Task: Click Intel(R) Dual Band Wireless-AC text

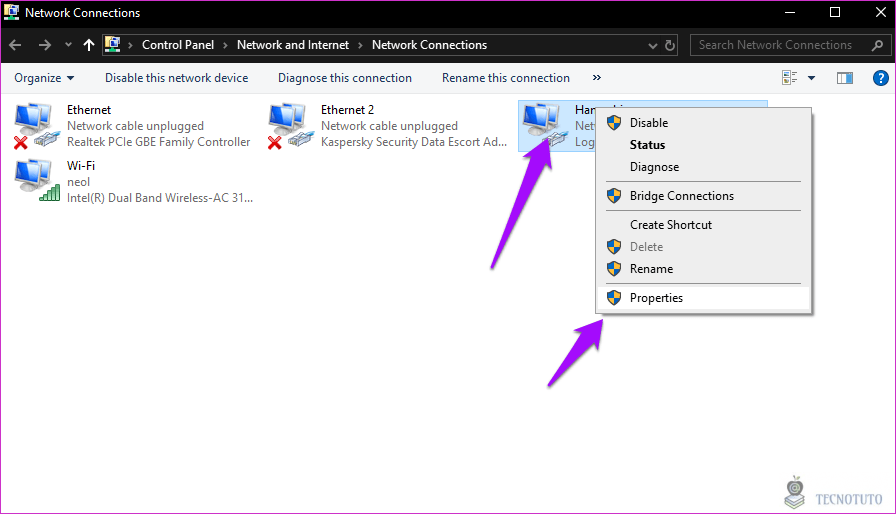Action: (x=160, y=198)
